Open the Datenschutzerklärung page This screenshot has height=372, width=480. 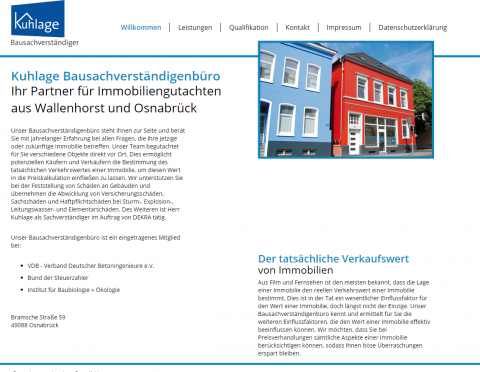(x=413, y=27)
